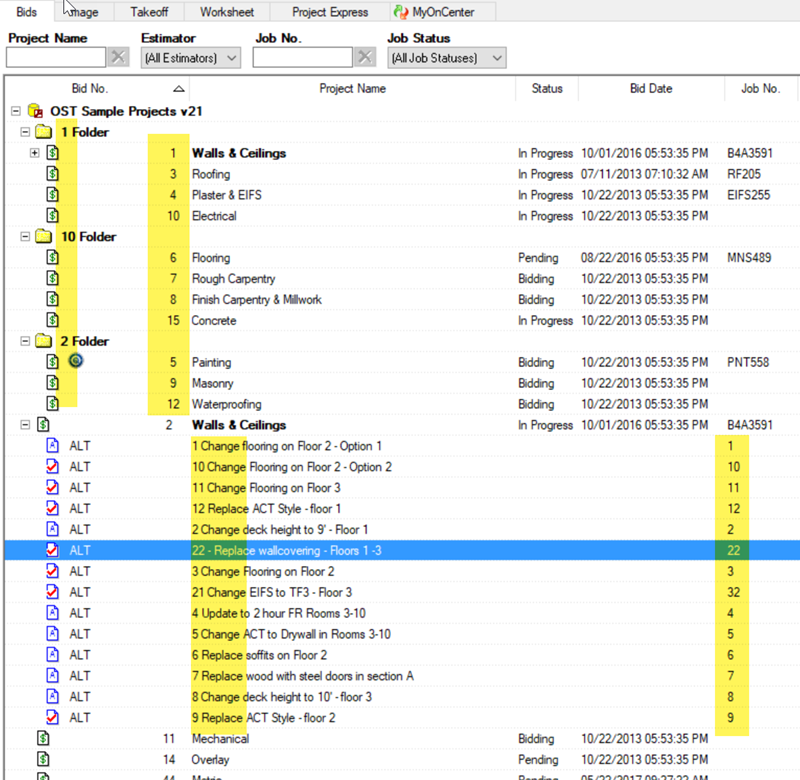Collapse the 1 Folder node

tap(25, 132)
